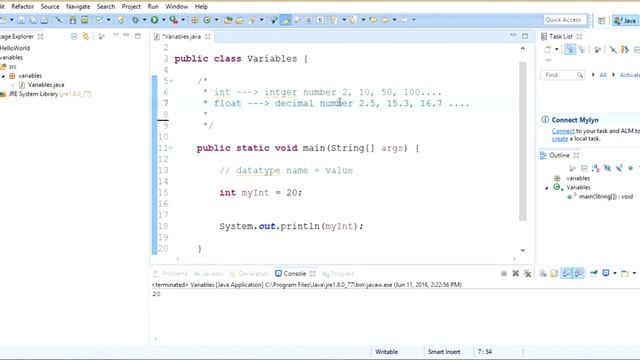Image resolution: width=640 pixels, height=360 pixels.
Task: Select the Java perspective button
Action: click(x=625, y=20)
